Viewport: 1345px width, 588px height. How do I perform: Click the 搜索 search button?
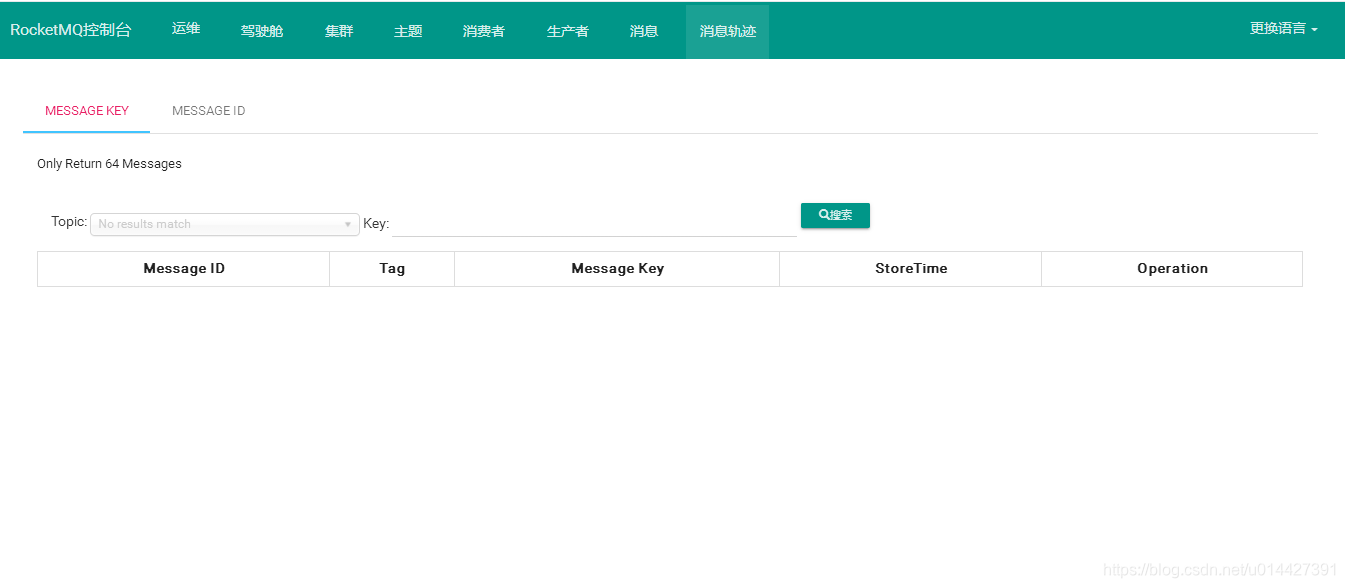point(835,215)
